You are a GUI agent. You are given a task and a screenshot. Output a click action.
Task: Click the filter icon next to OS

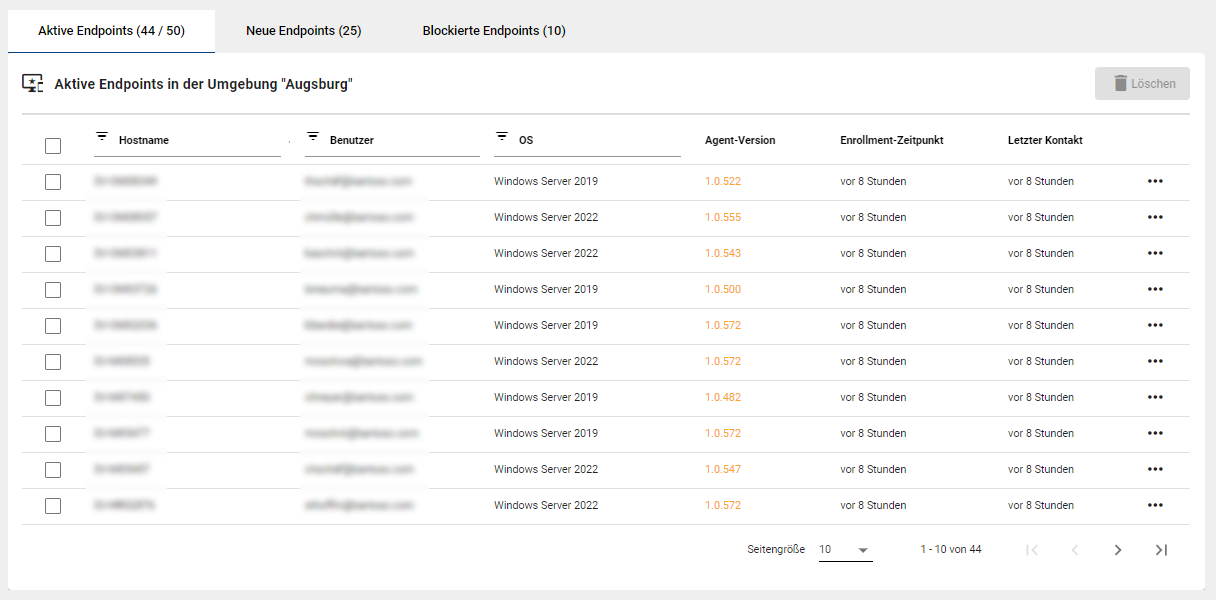coord(502,136)
